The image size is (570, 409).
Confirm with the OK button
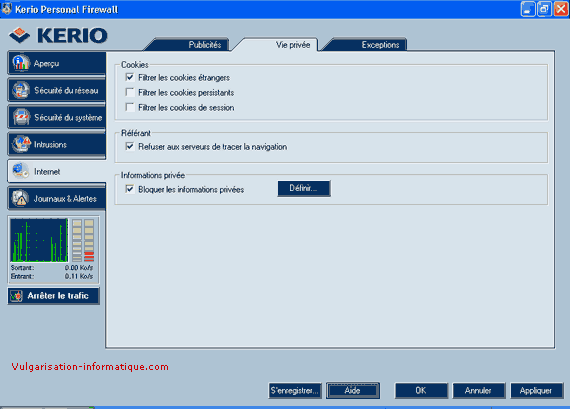coord(421,390)
